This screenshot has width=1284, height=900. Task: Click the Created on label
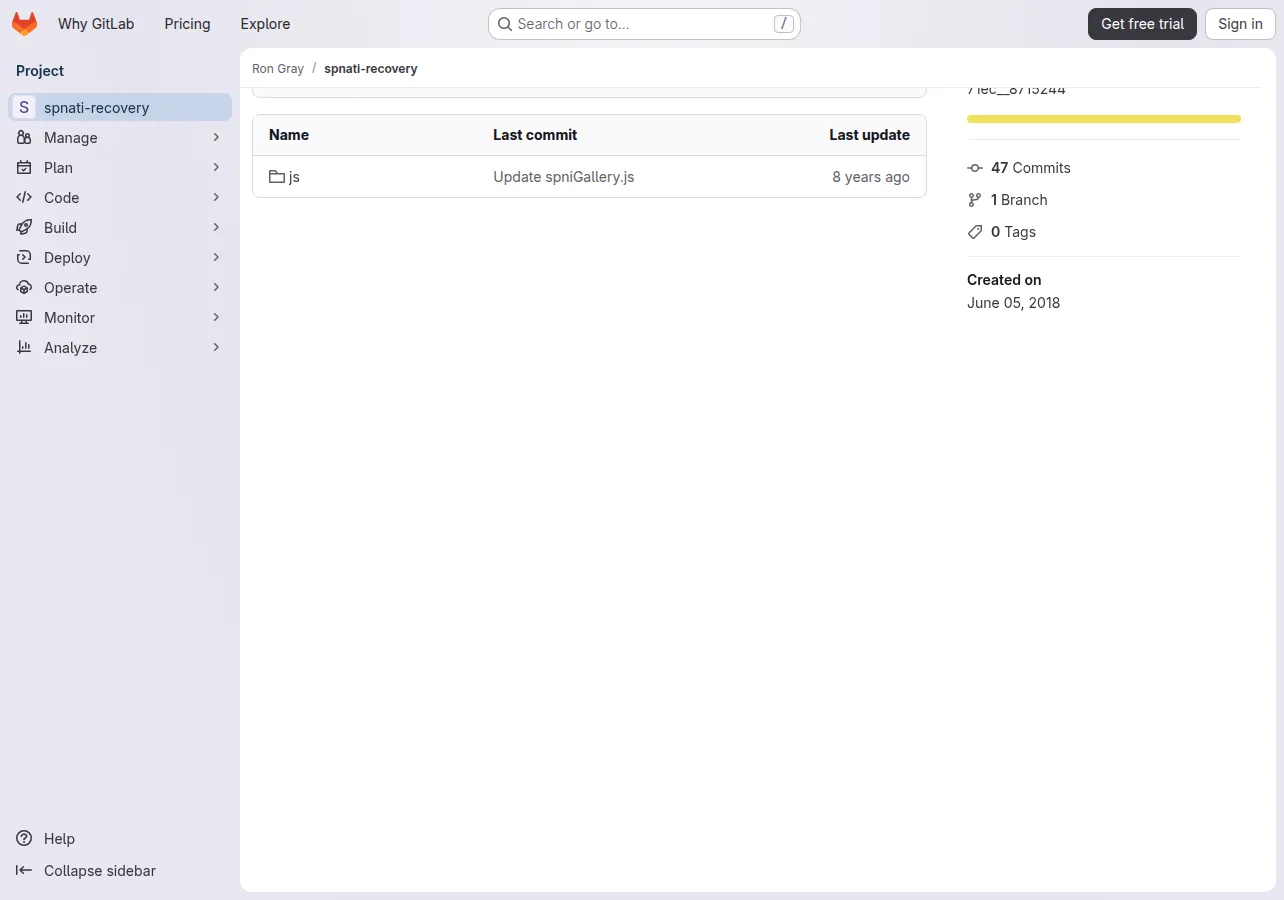point(1004,280)
